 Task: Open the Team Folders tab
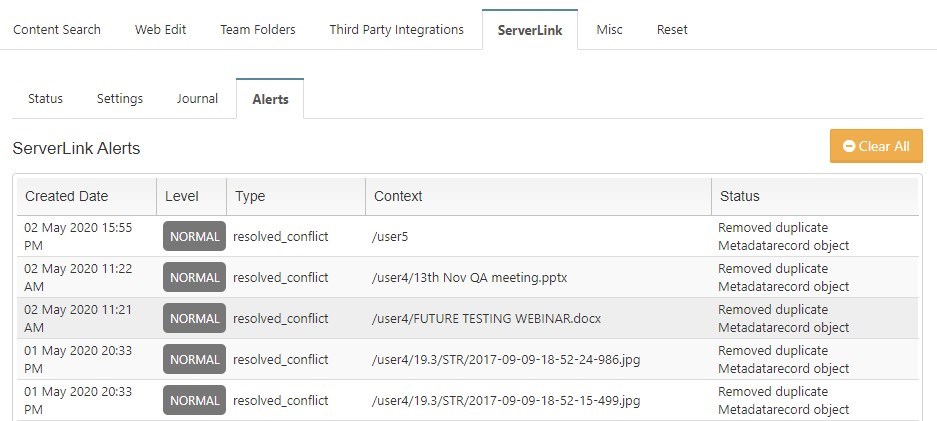pos(258,30)
